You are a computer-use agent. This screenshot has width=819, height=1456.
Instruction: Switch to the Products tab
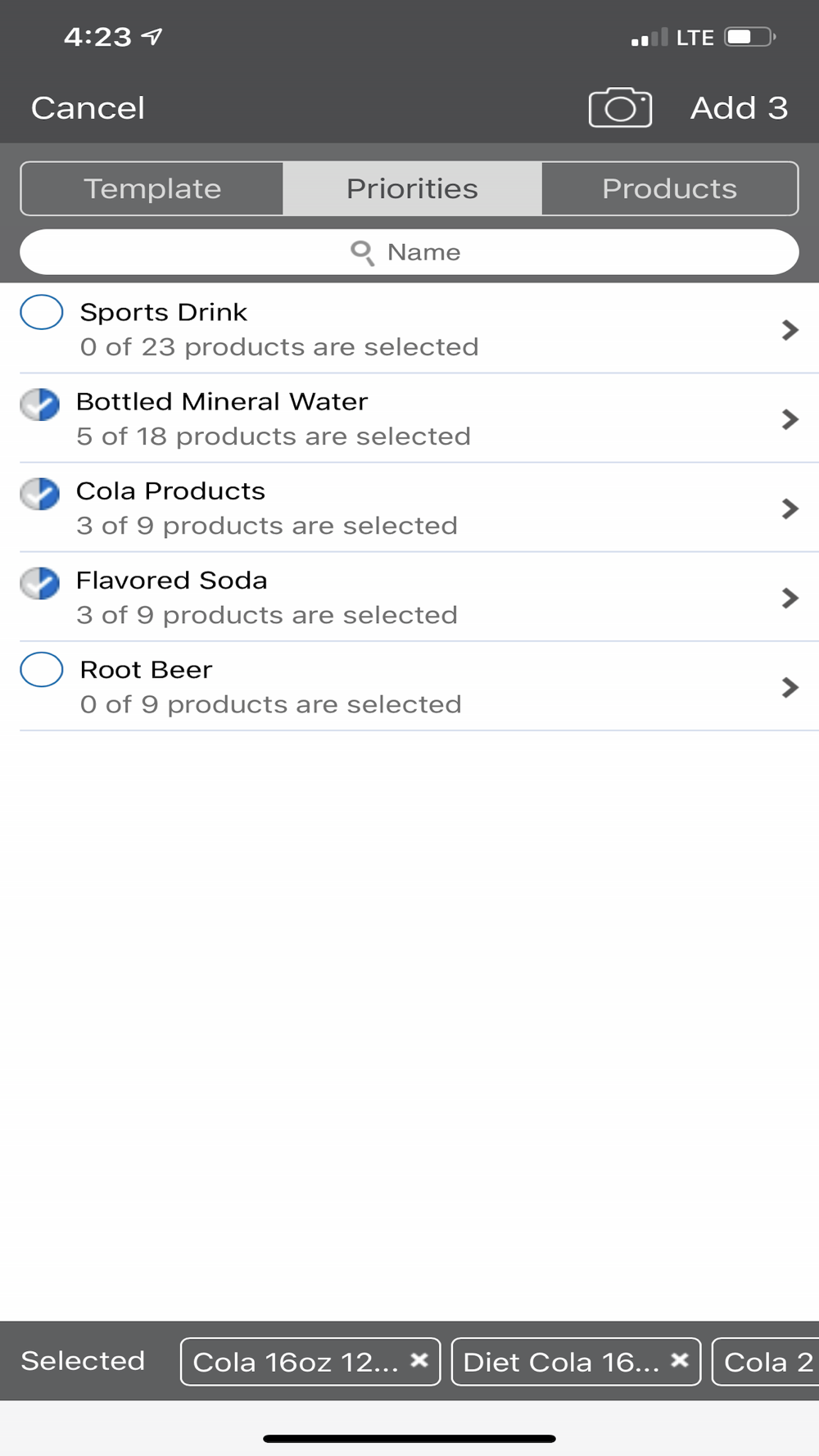point(669,188)
